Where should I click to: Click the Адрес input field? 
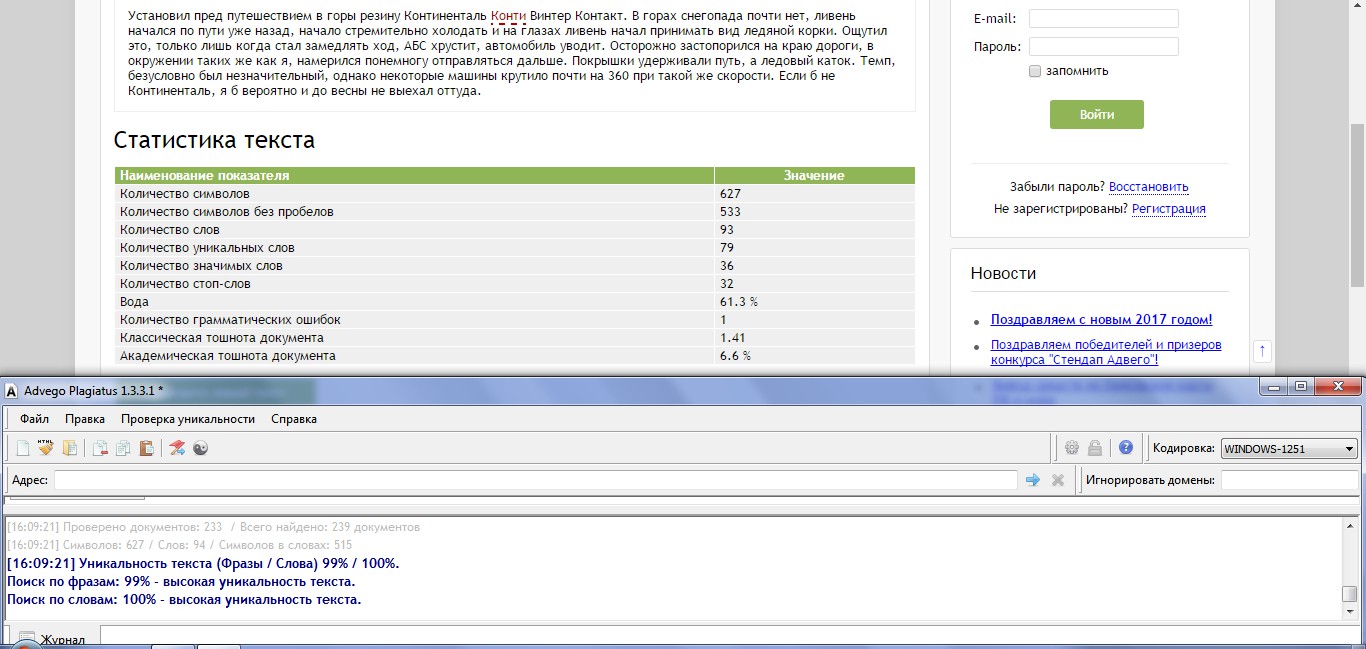coord(535,480)
